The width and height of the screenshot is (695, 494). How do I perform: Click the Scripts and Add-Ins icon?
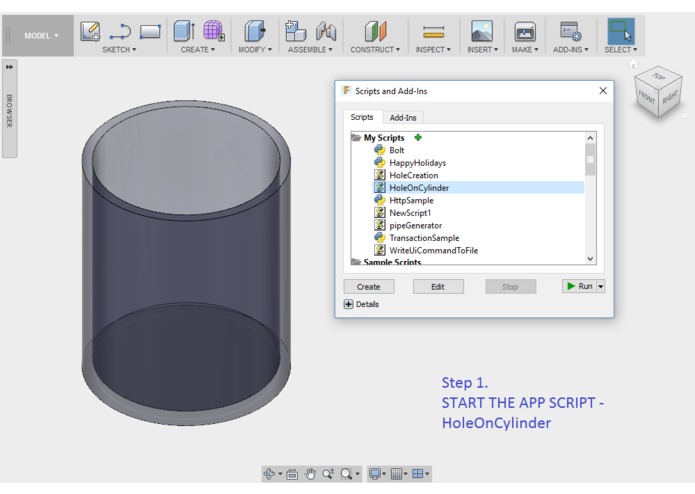click(x=570, y=31)
